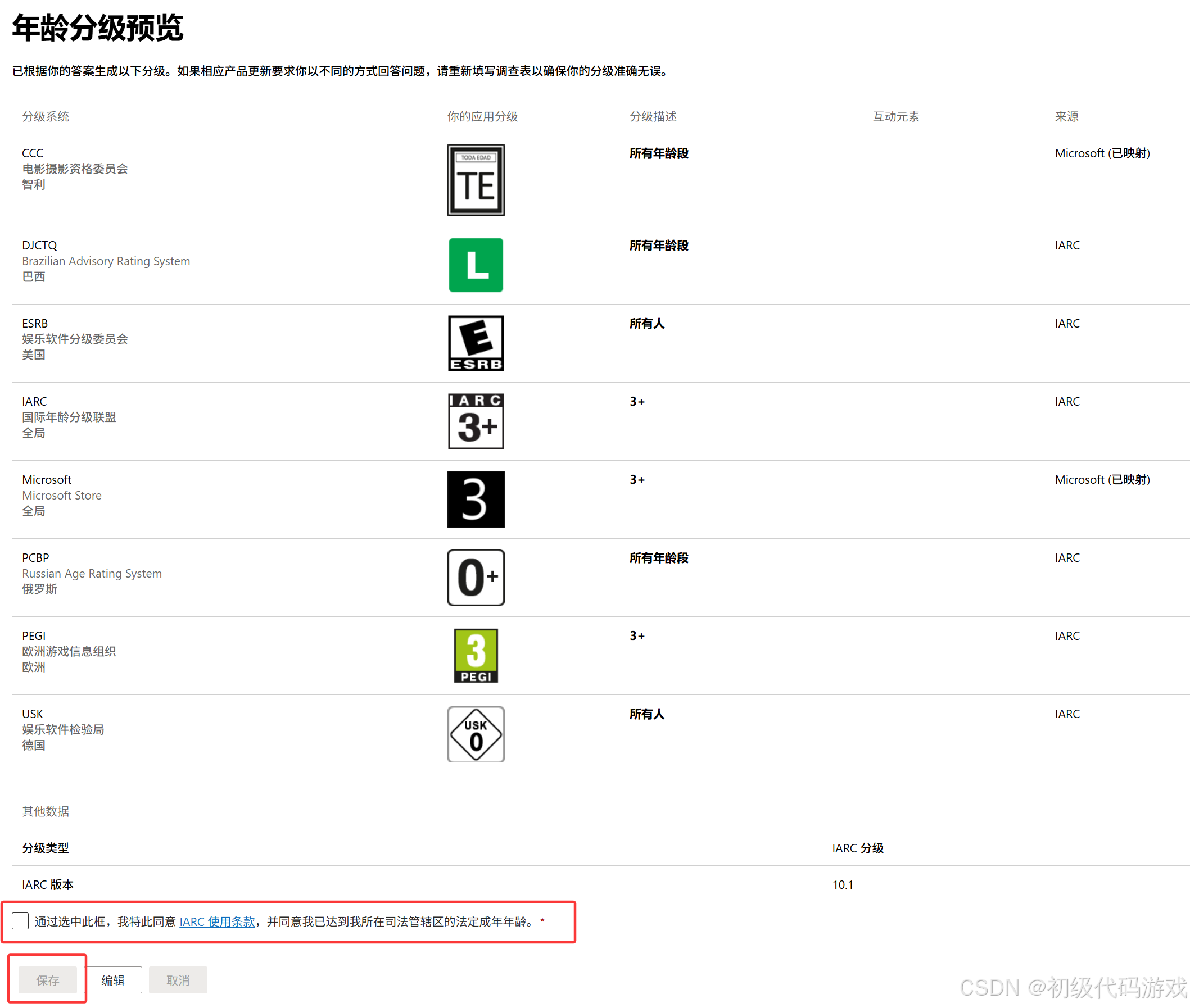Click the 互动元素 column header

895,116
